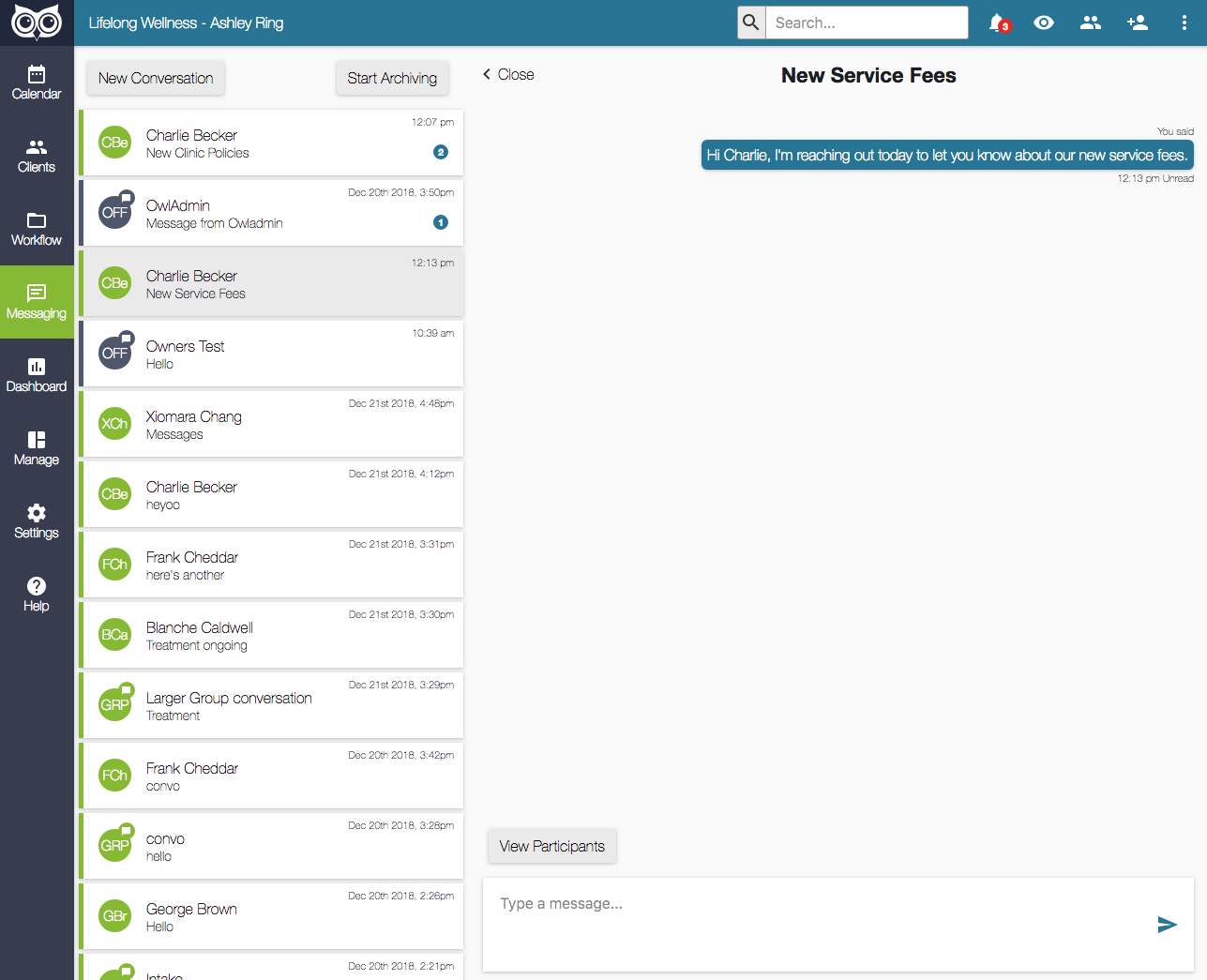Click the Start Archiving button
Screen dimensions: 1207x980
(x=392, y=78)
